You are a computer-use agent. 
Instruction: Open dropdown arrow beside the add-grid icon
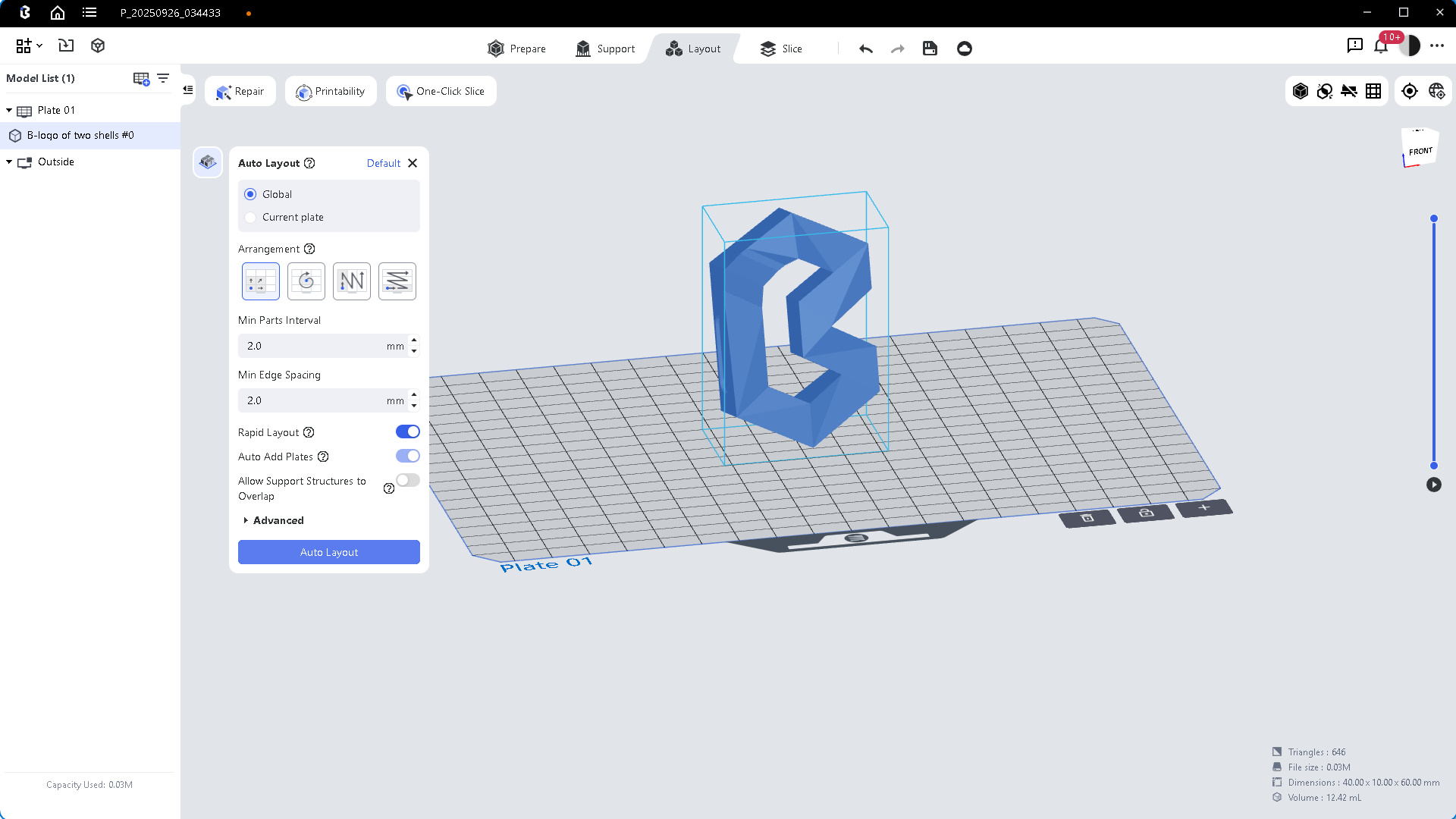coord(39,45)
